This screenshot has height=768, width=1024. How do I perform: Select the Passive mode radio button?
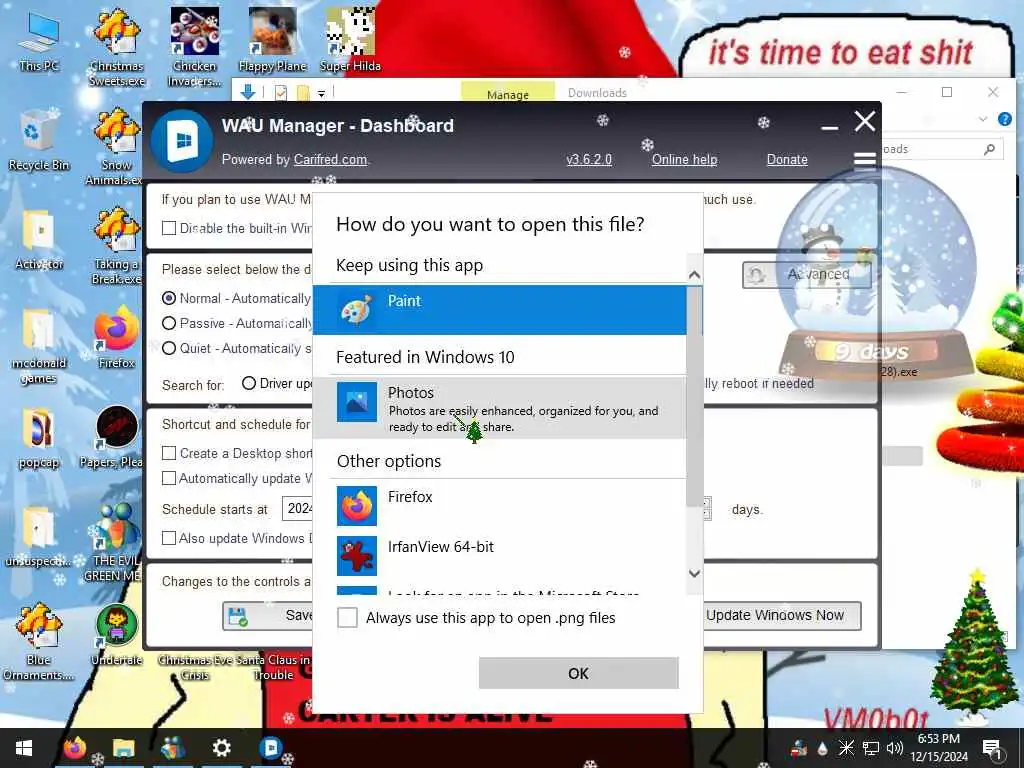click(169, 323)
